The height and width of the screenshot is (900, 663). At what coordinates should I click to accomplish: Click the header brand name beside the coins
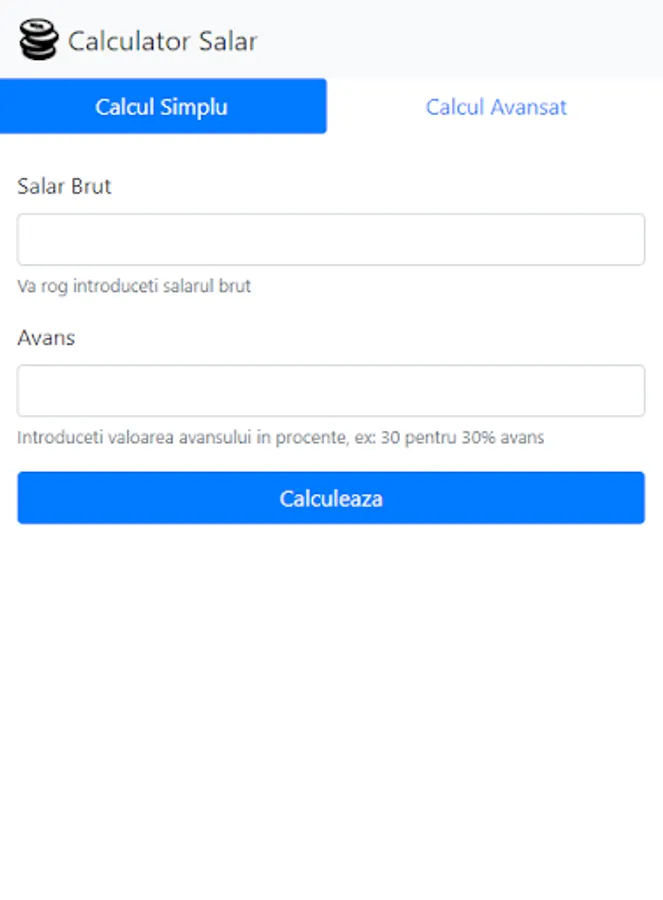(x=162, y=42)
